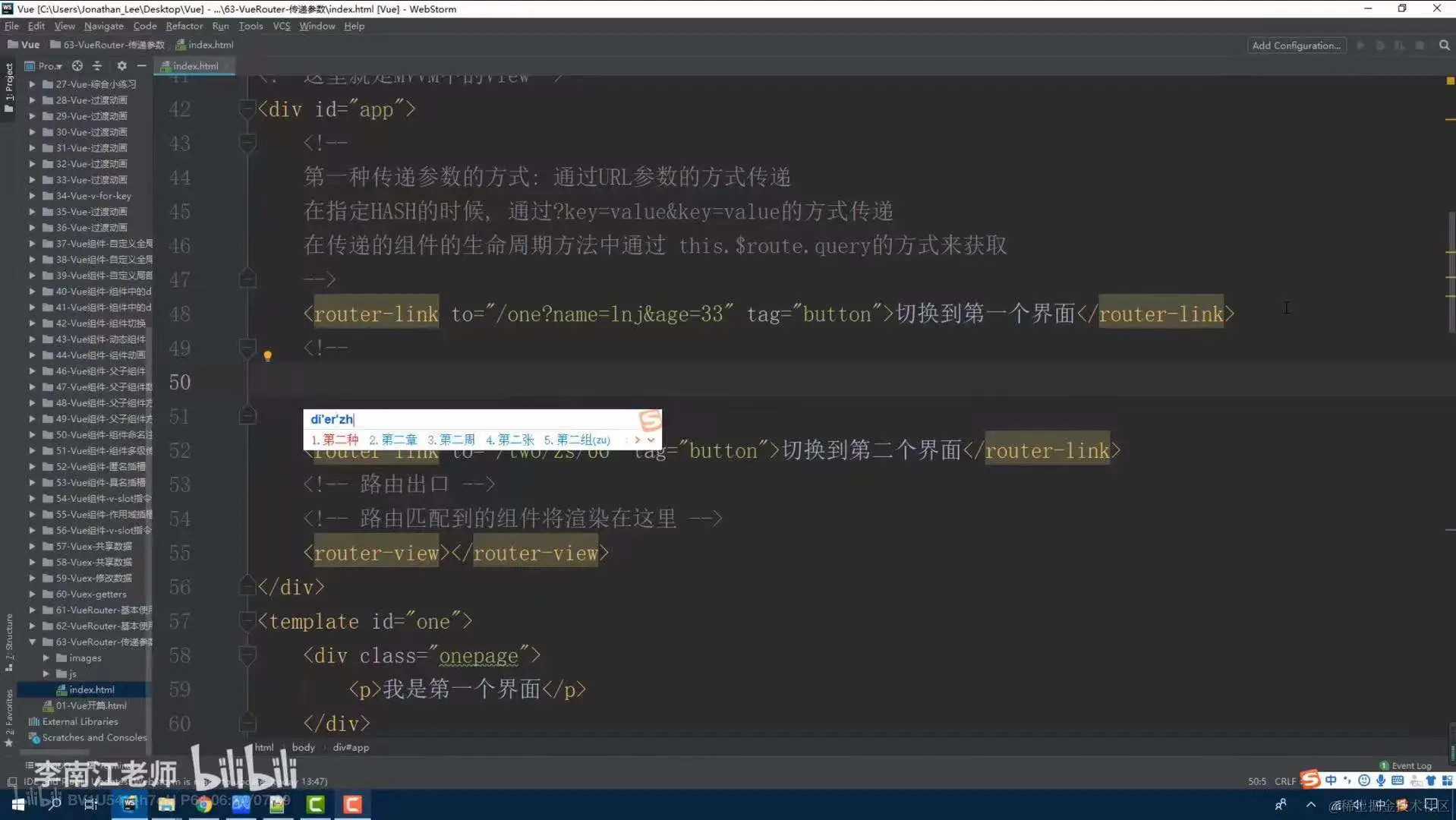Open the Project panel settings gear
Image resolution: width=1456 pixels, height=820 pixels.
121,66
